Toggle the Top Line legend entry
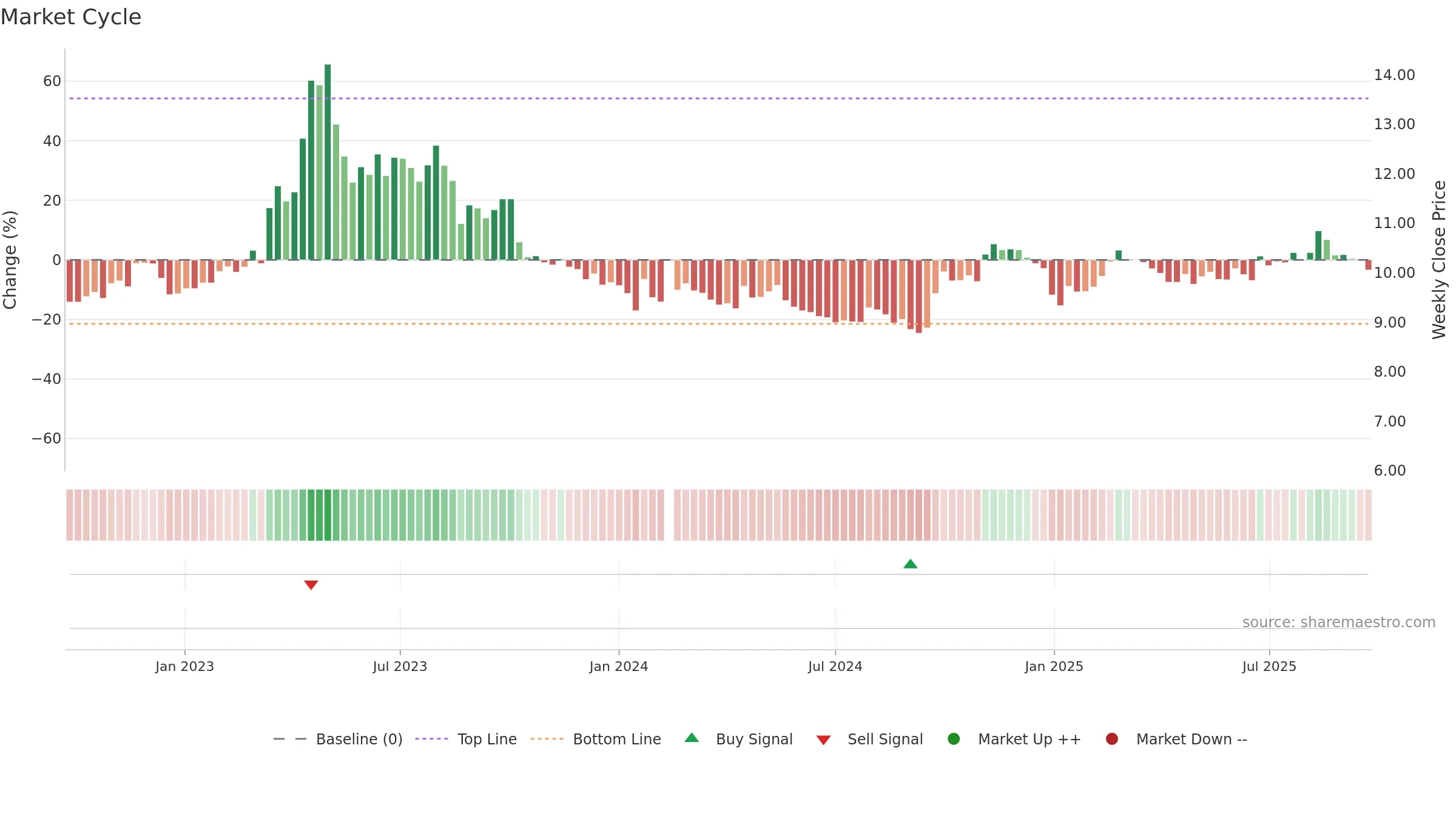The width and height of the screenshot is (1456, 819). (x=466, y=739)
